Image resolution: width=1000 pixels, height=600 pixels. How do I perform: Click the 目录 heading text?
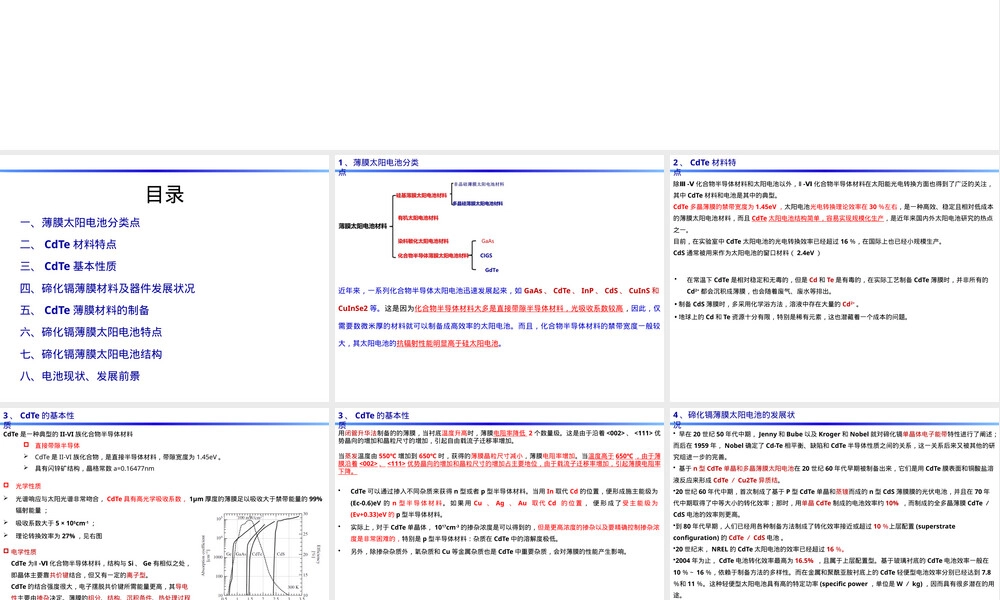[165, 194]
